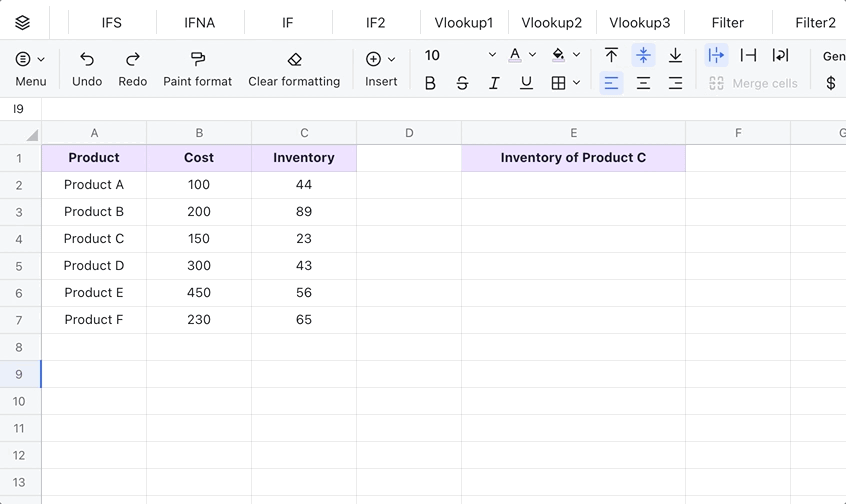Toggle bold formatting
This screenshot has height=504, width=846.
430,84
